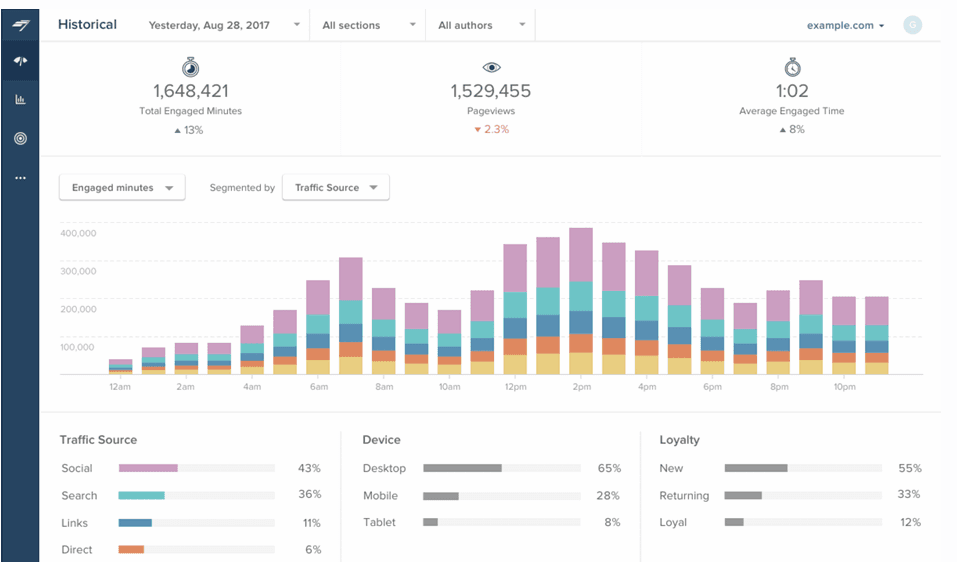The height and width of the screenshot is (562, 957).
Task: Expand the All sections filter
Action: [x=368, y=25]
